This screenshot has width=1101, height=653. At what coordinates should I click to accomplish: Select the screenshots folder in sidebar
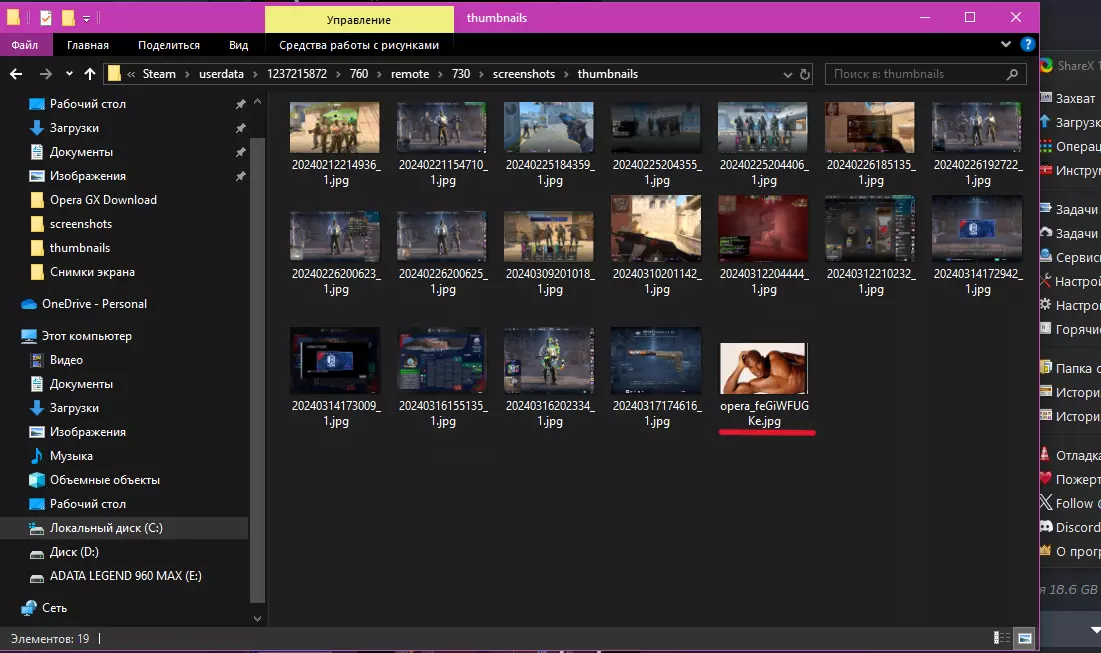[81, 224]
